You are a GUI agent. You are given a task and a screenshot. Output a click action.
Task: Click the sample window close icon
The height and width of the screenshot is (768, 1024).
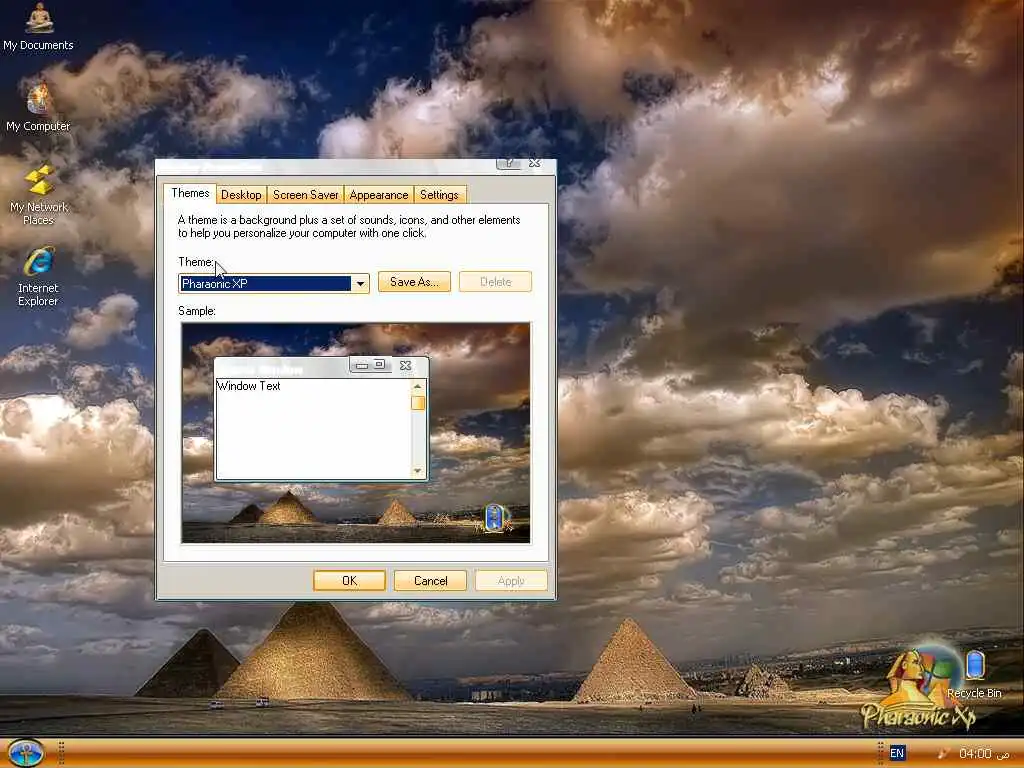(x=406, y=365)
